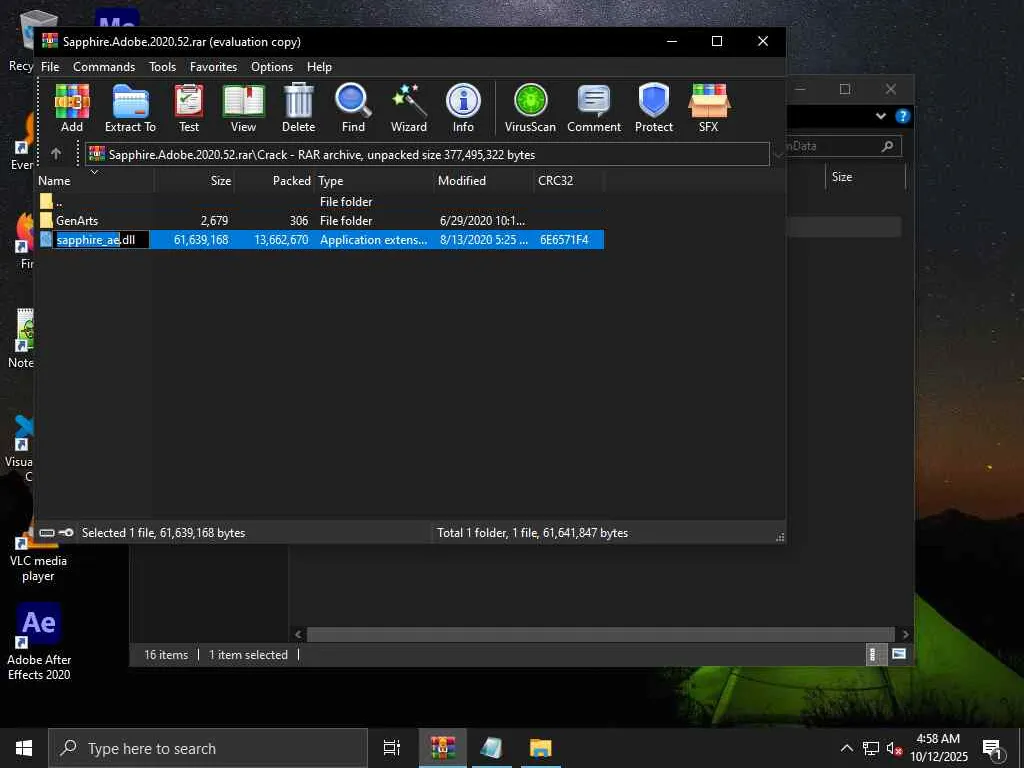Open the Help menu

(319, 67)
